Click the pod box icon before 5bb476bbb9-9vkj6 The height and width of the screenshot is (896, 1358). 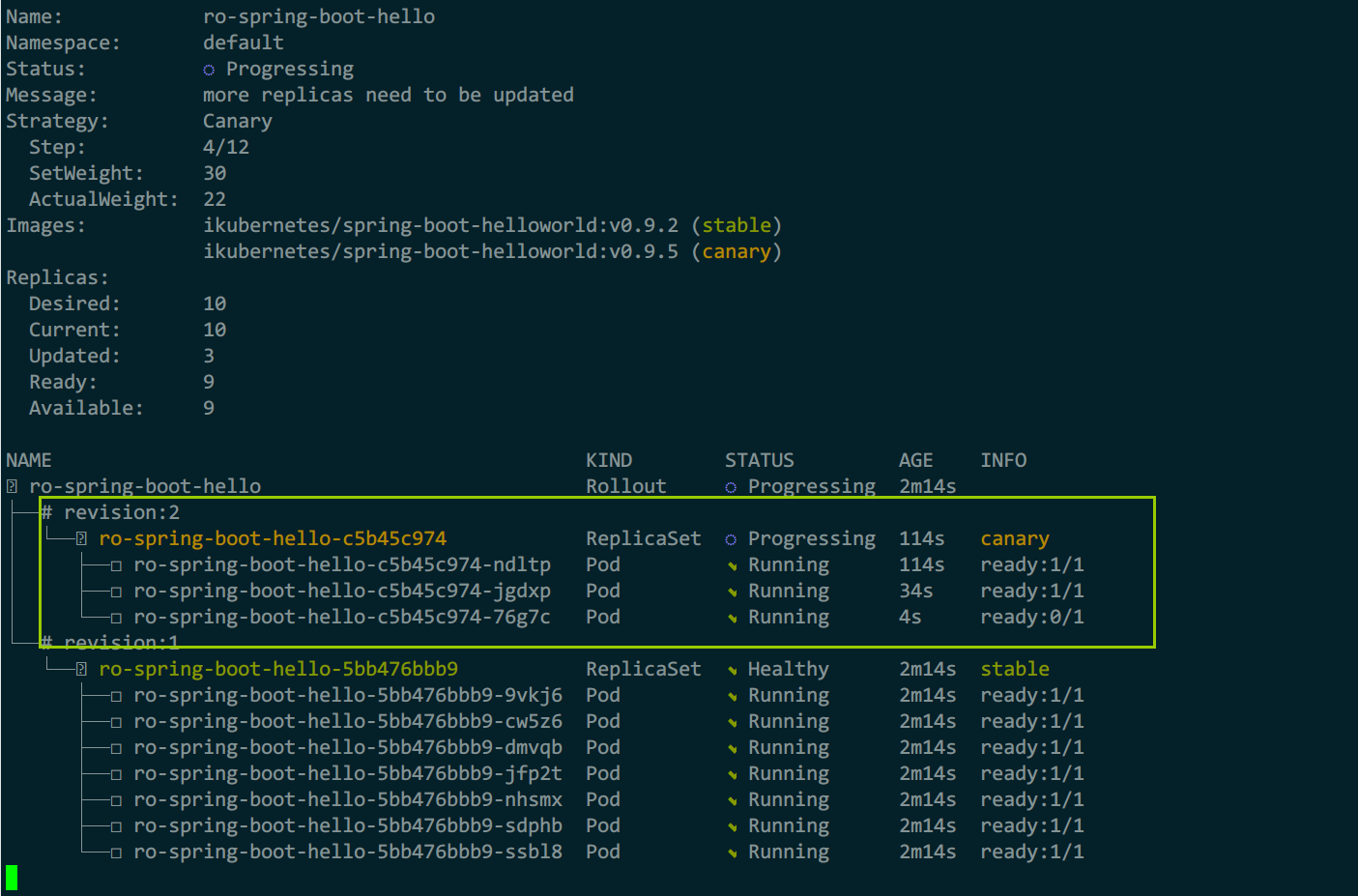(x=116, y=696)
